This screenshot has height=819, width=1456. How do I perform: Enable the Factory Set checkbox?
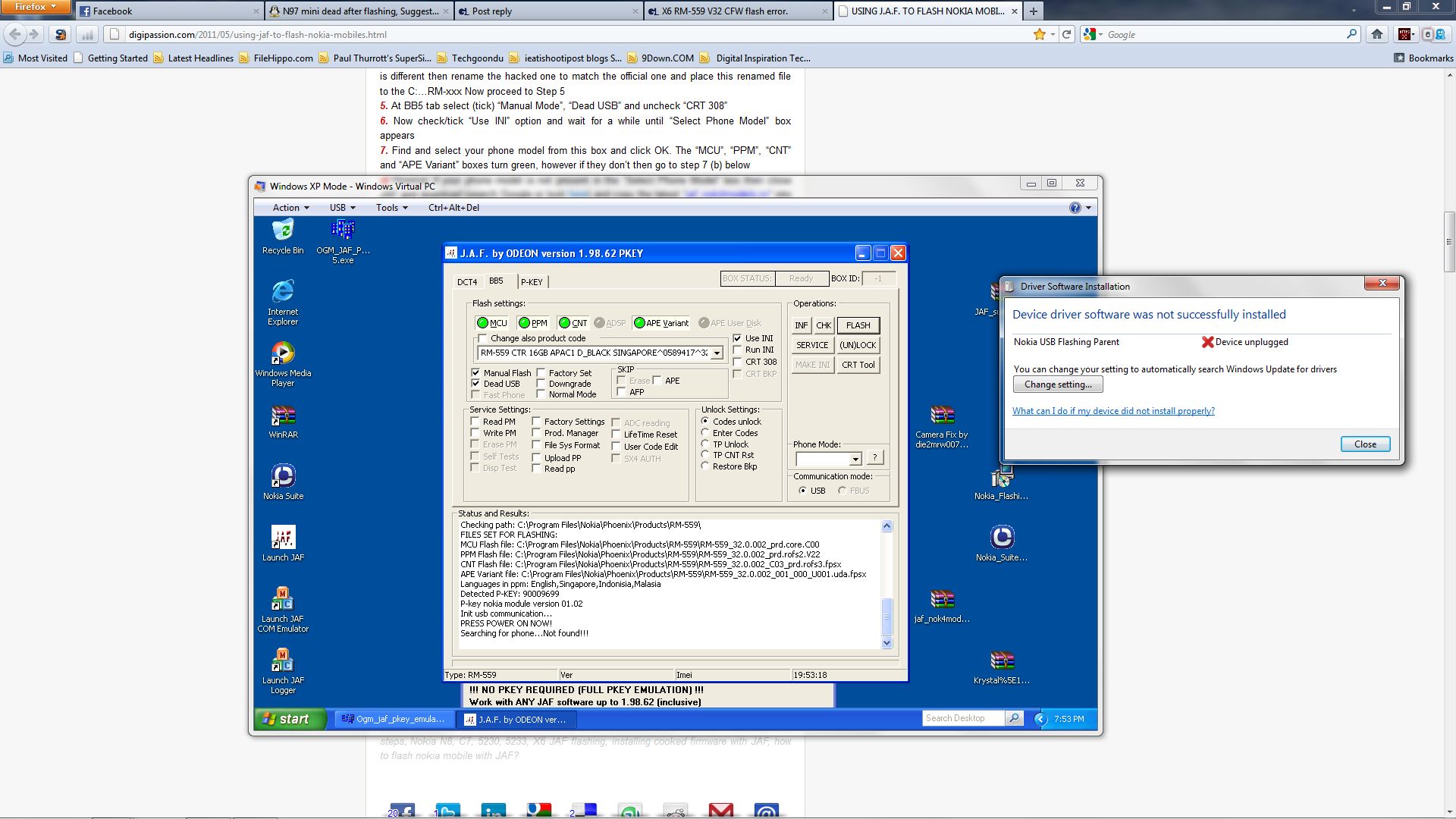tap(541, 373)
